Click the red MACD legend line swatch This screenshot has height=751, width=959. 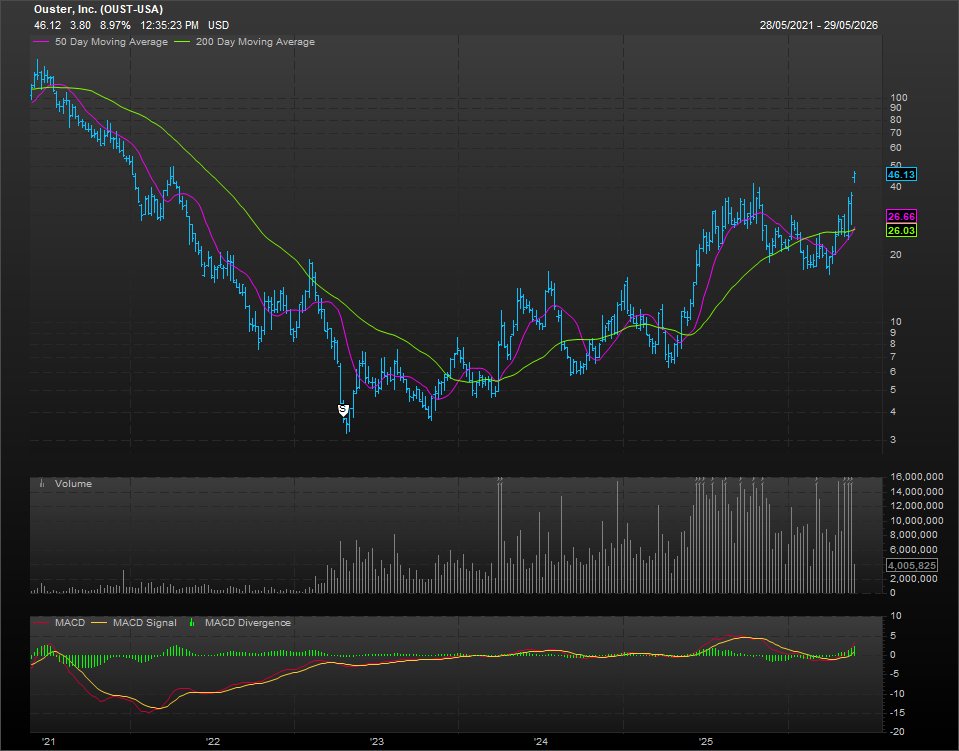pos(41,623)
